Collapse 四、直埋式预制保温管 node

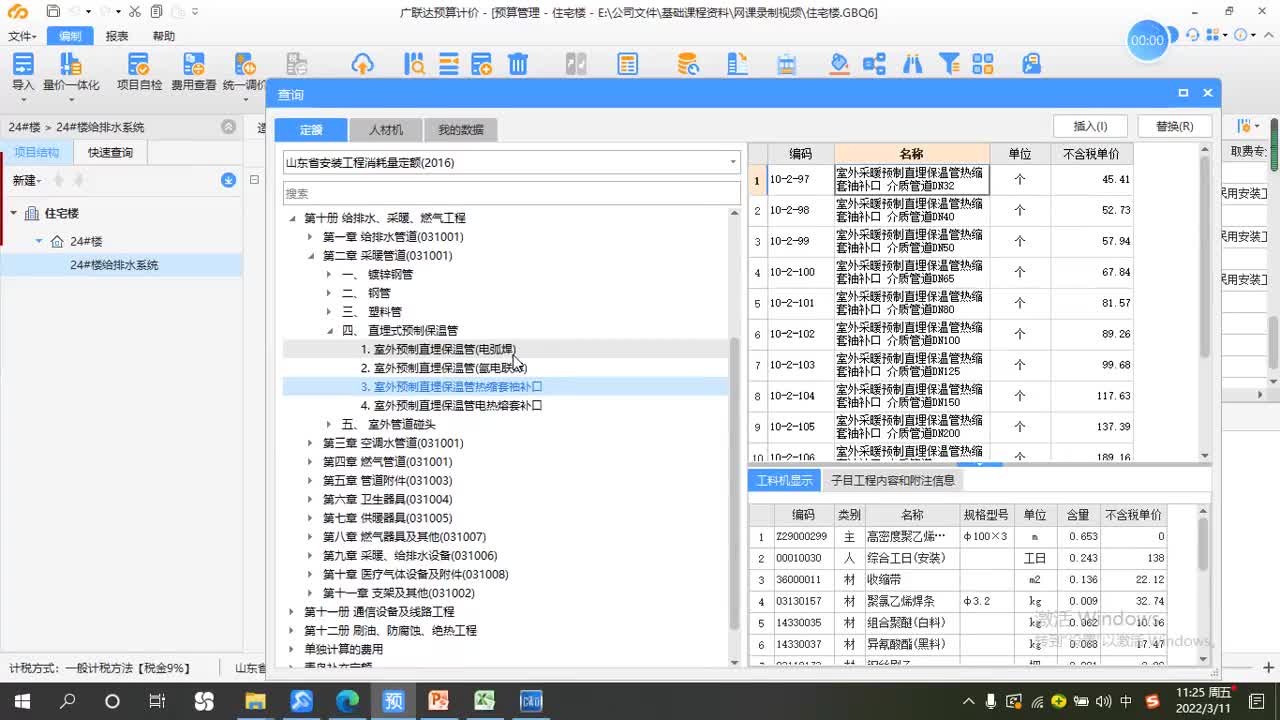click(330, 331)
